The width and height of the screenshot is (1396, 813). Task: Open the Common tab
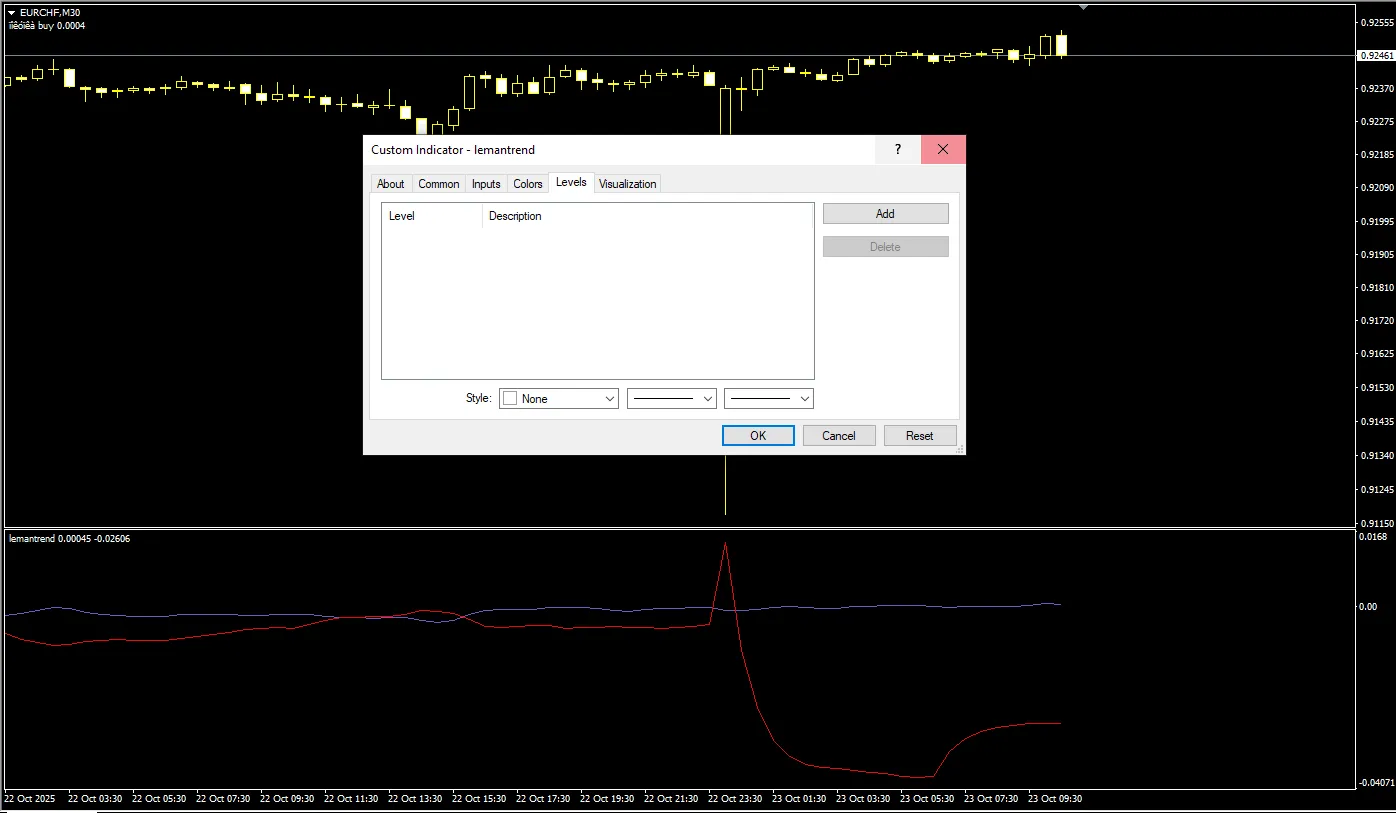point(439,184)
